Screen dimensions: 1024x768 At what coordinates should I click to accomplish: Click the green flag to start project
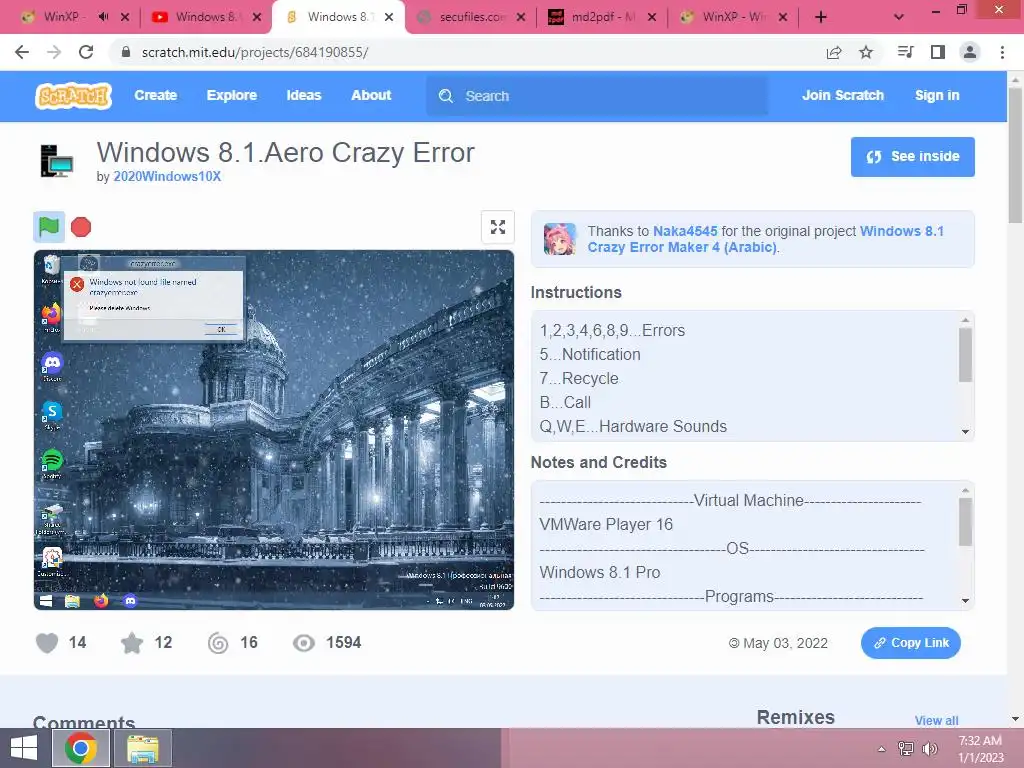(x=49, y=227)
